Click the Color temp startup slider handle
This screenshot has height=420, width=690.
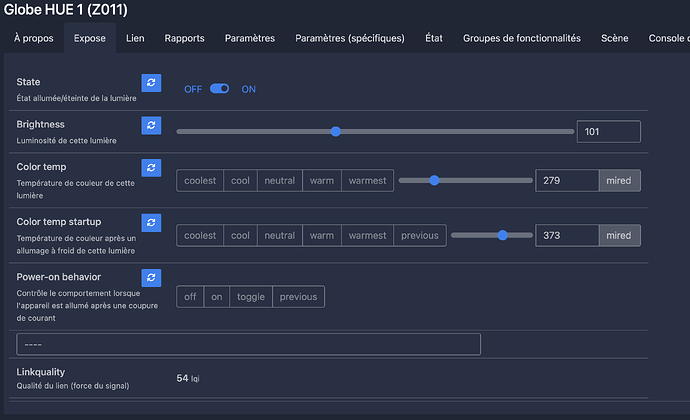pos(503,235)
